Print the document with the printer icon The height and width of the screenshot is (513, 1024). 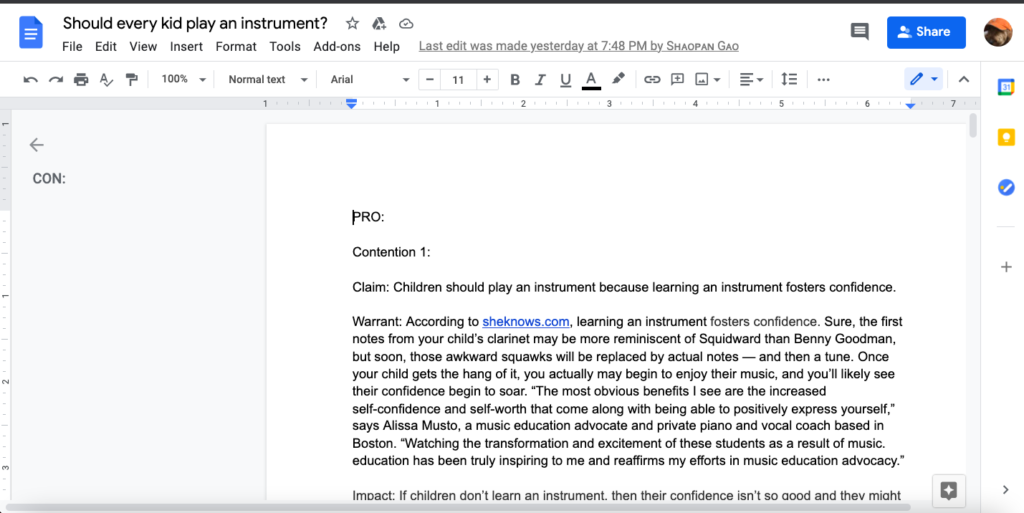tap(81, 80)
